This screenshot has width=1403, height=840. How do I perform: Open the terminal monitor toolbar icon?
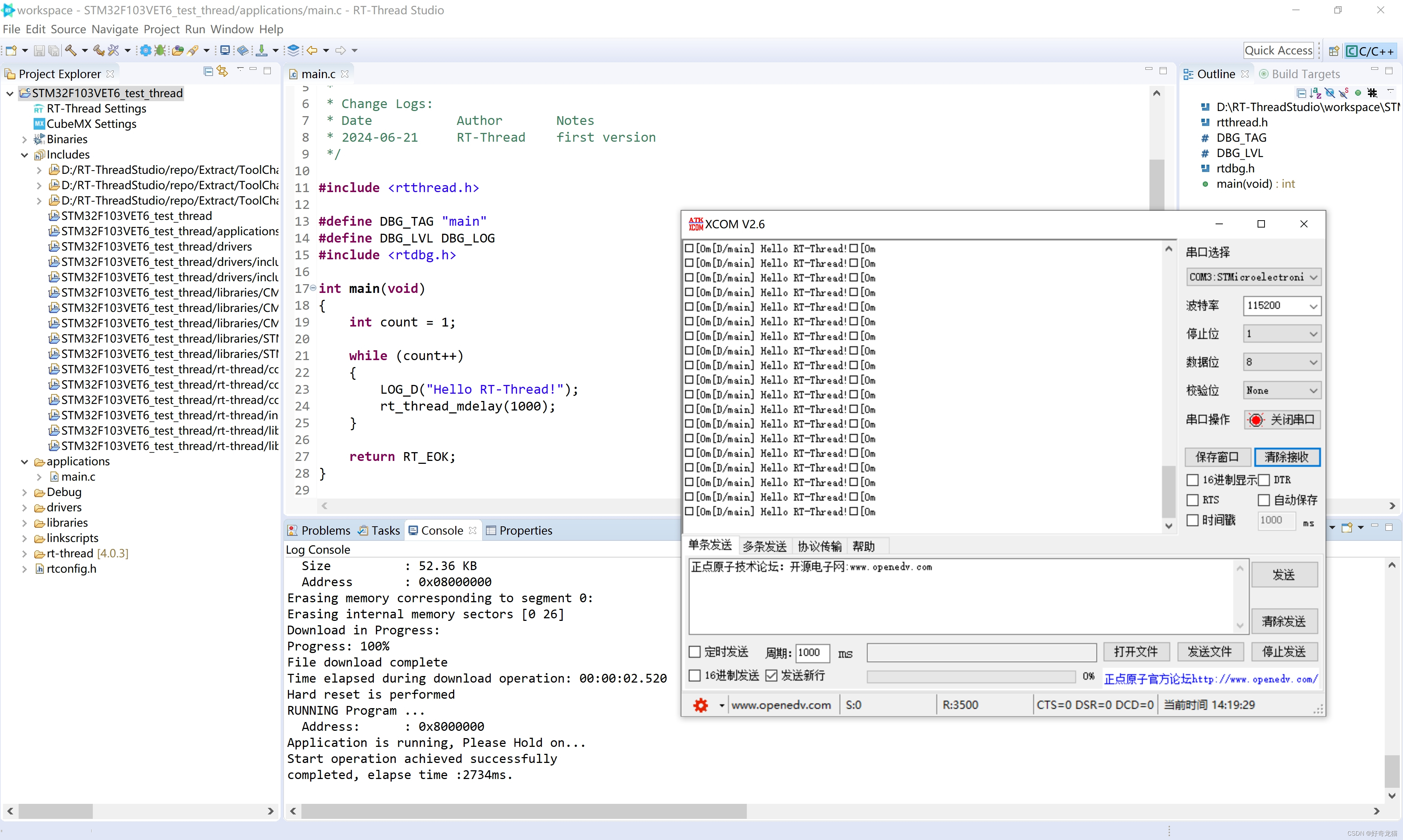tap(225, 50)
